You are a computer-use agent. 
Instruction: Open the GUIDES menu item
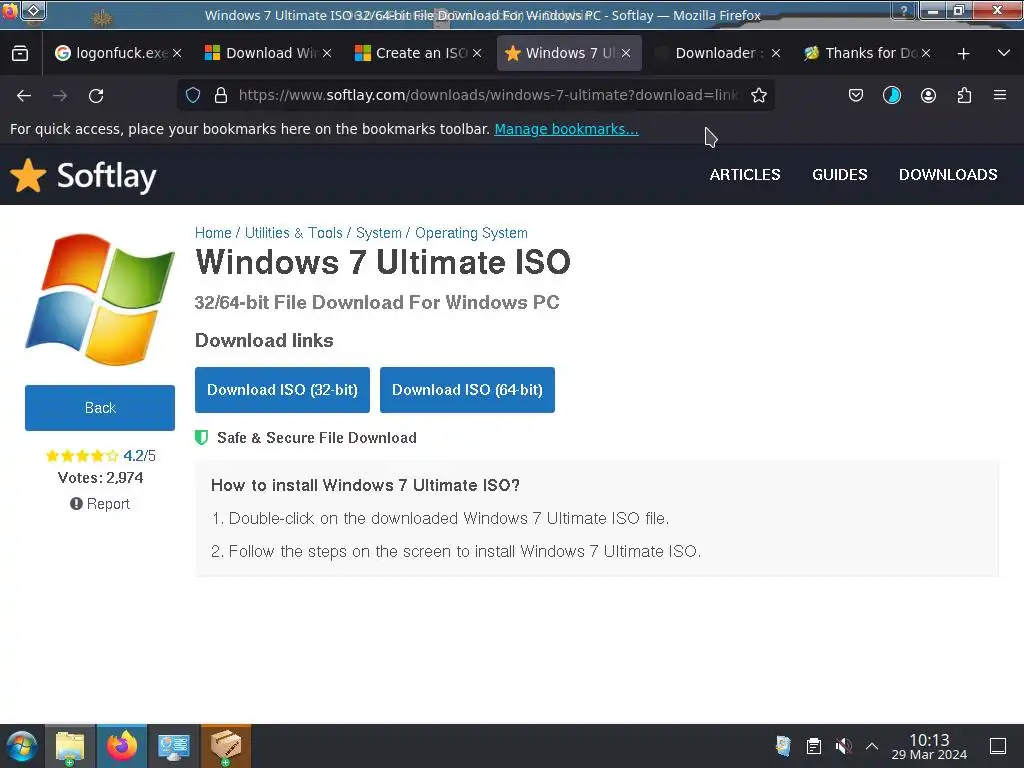[839, 174]
